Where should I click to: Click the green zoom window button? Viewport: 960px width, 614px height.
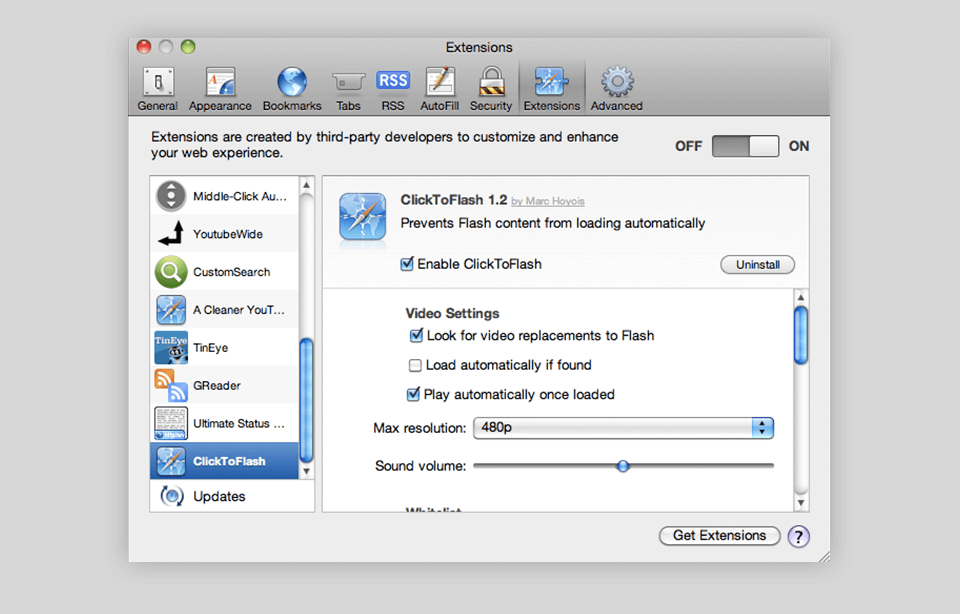pyautogui.click(x=188, y=47)
